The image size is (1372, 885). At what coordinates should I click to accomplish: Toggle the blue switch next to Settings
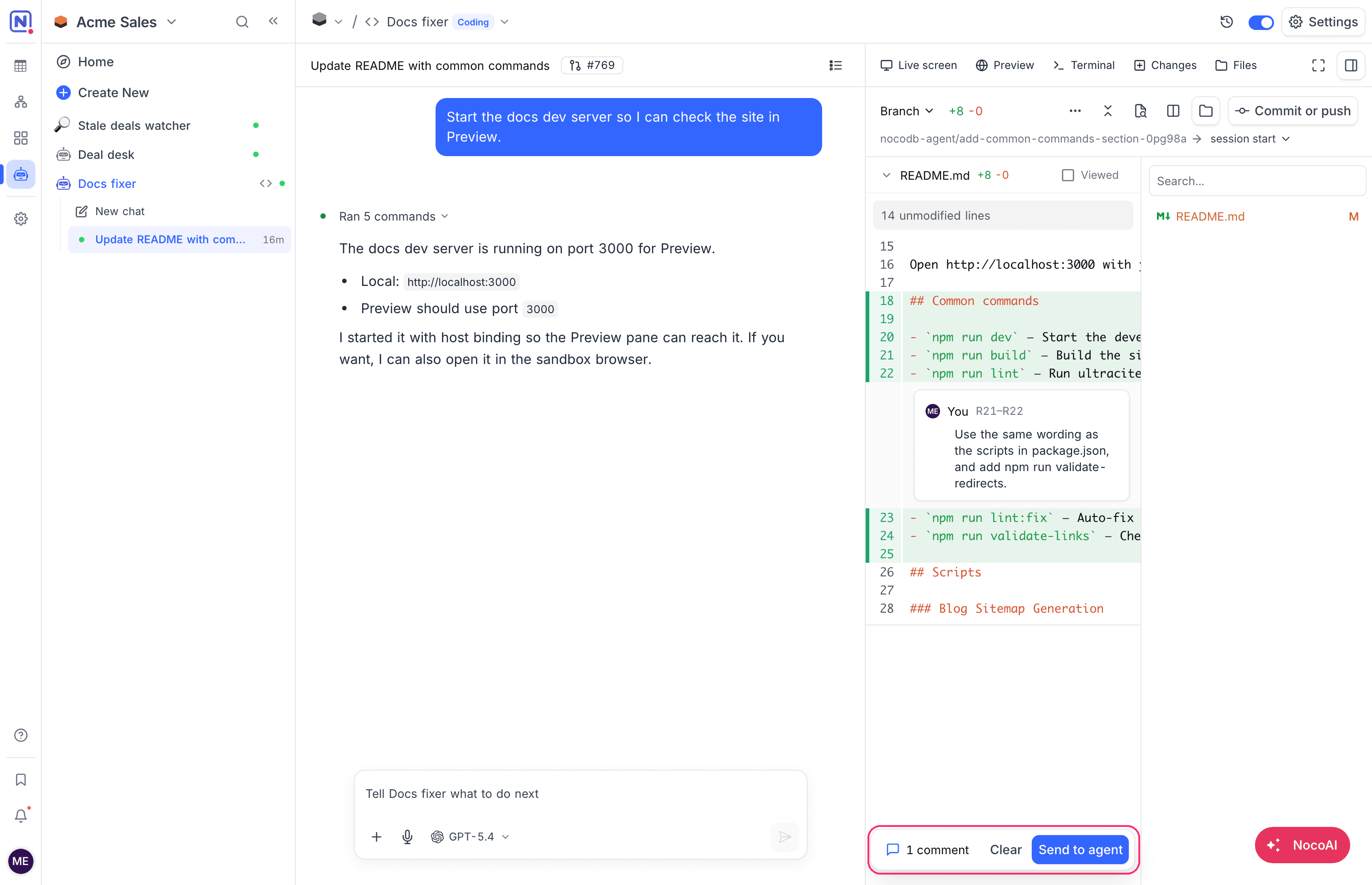(1260, 22)
